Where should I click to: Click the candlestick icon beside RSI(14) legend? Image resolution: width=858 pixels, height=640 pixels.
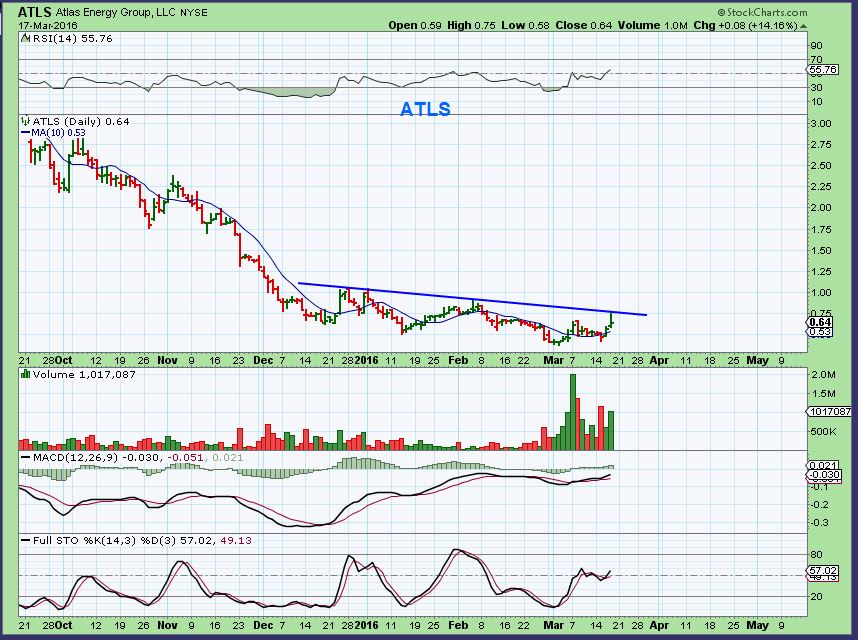pyautogui.click(x=26, y=38)
